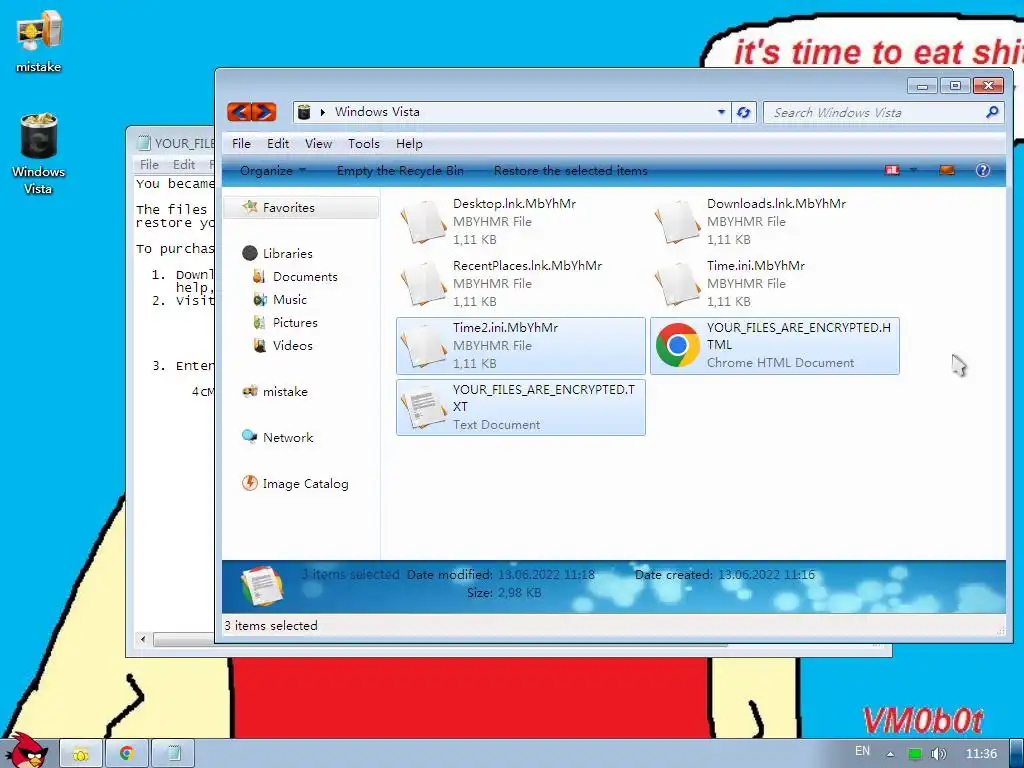Open the view options dropdown arrow
Viewport: 1024px width, 768px height.
coord(914,170)
